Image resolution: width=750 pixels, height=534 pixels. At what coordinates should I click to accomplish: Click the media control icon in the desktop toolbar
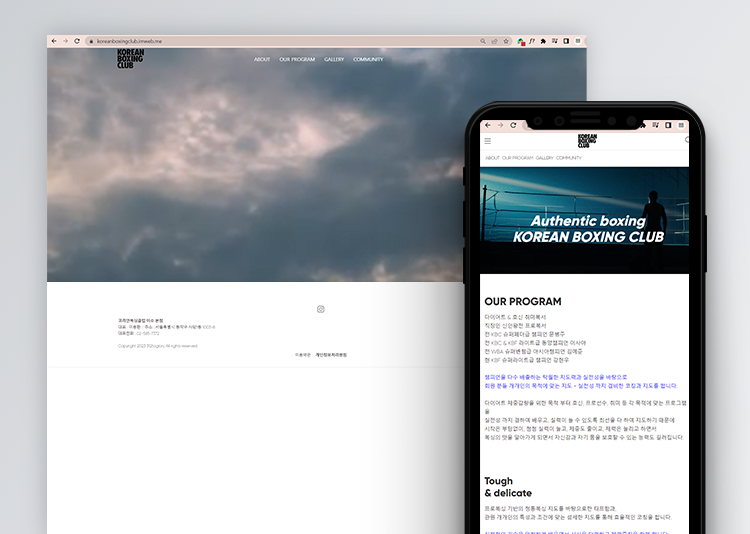point(555,41)
